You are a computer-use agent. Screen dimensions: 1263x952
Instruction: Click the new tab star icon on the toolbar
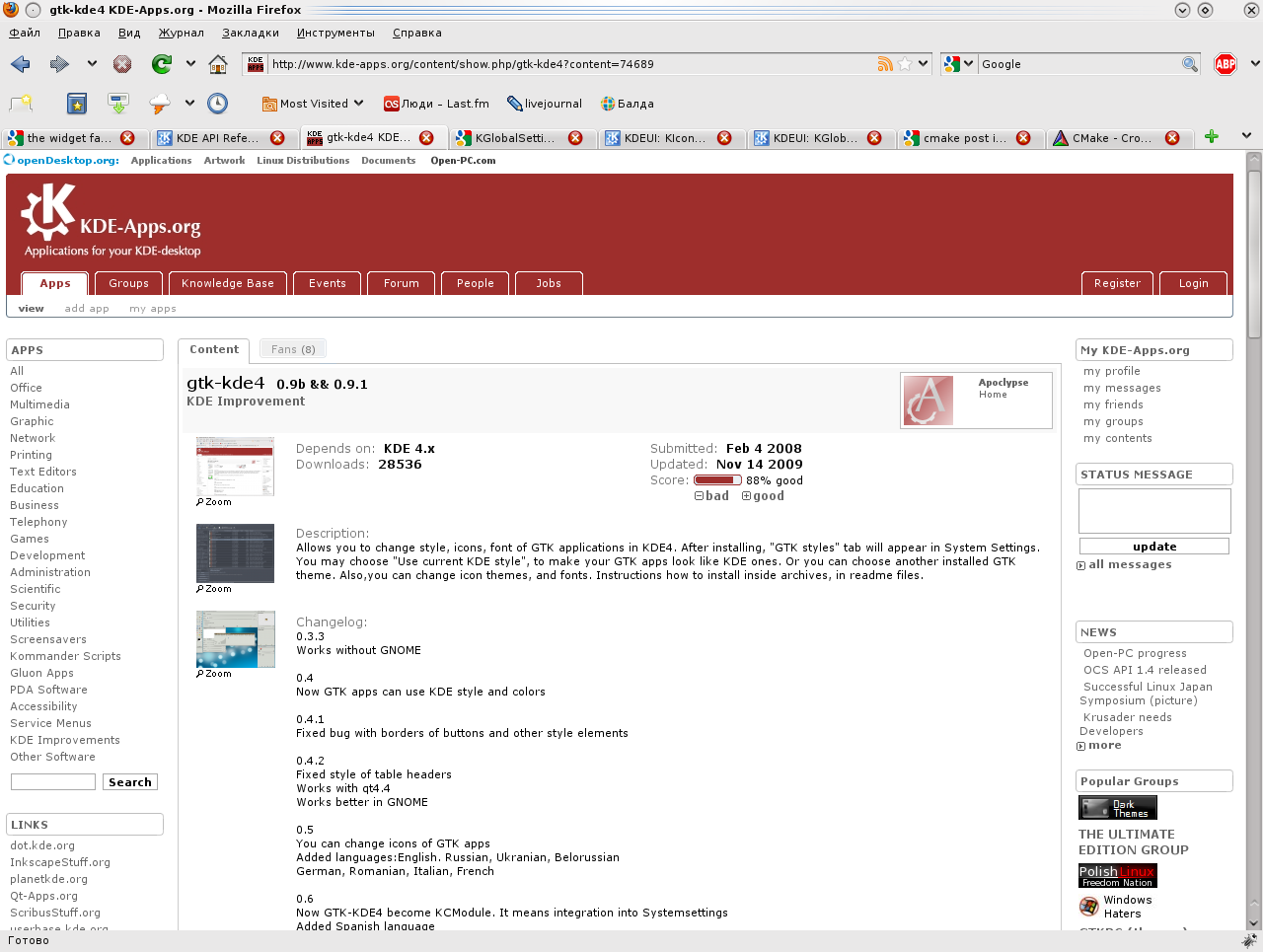click(21, 103)
